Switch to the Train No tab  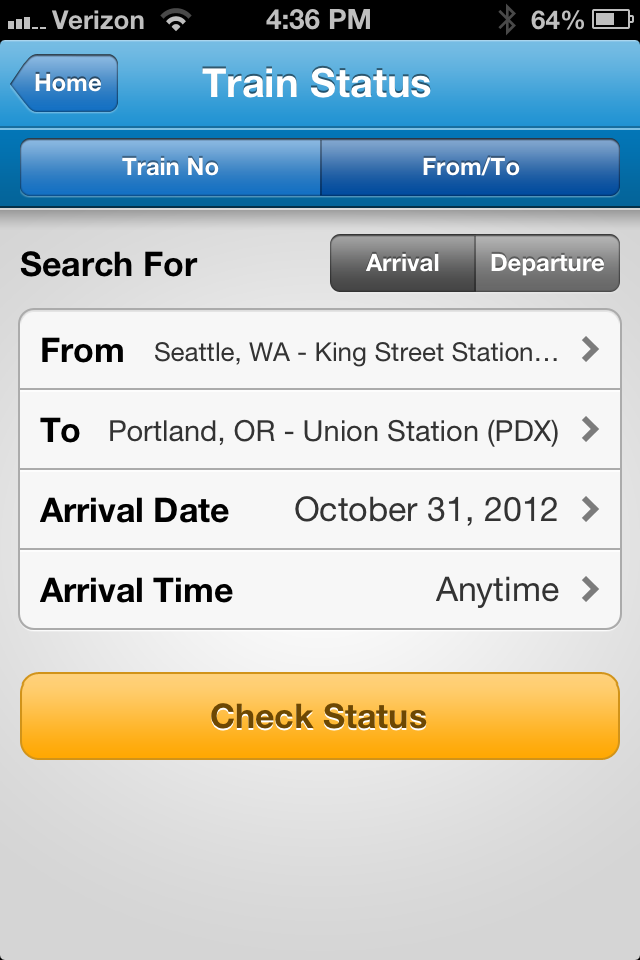point(170,167)
